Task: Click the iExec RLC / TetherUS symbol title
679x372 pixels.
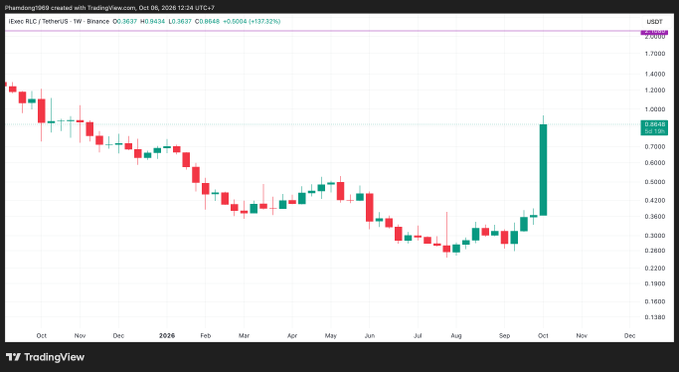Action: click(59, 21)
